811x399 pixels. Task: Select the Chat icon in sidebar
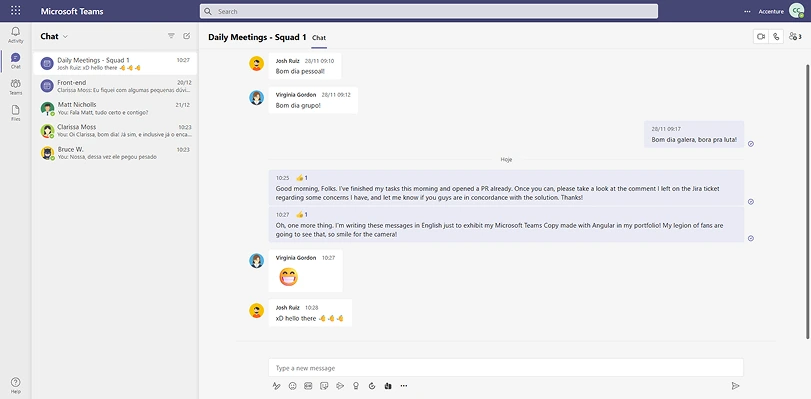click(16, 61)
